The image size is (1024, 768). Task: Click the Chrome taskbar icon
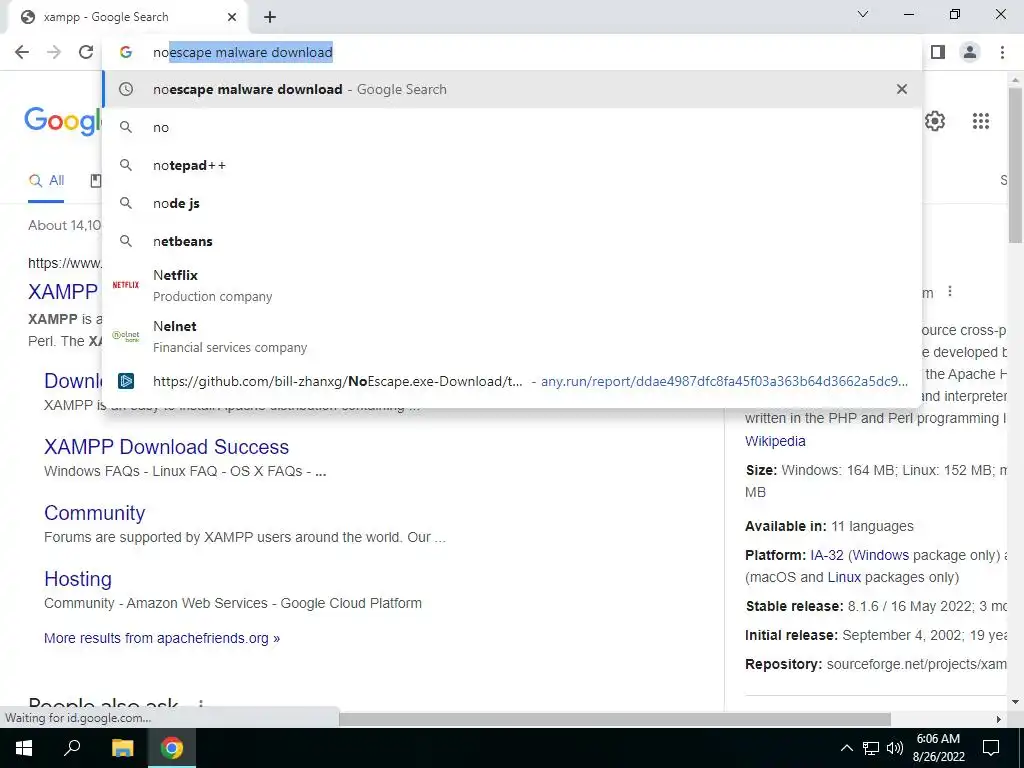tap(172, 748)
